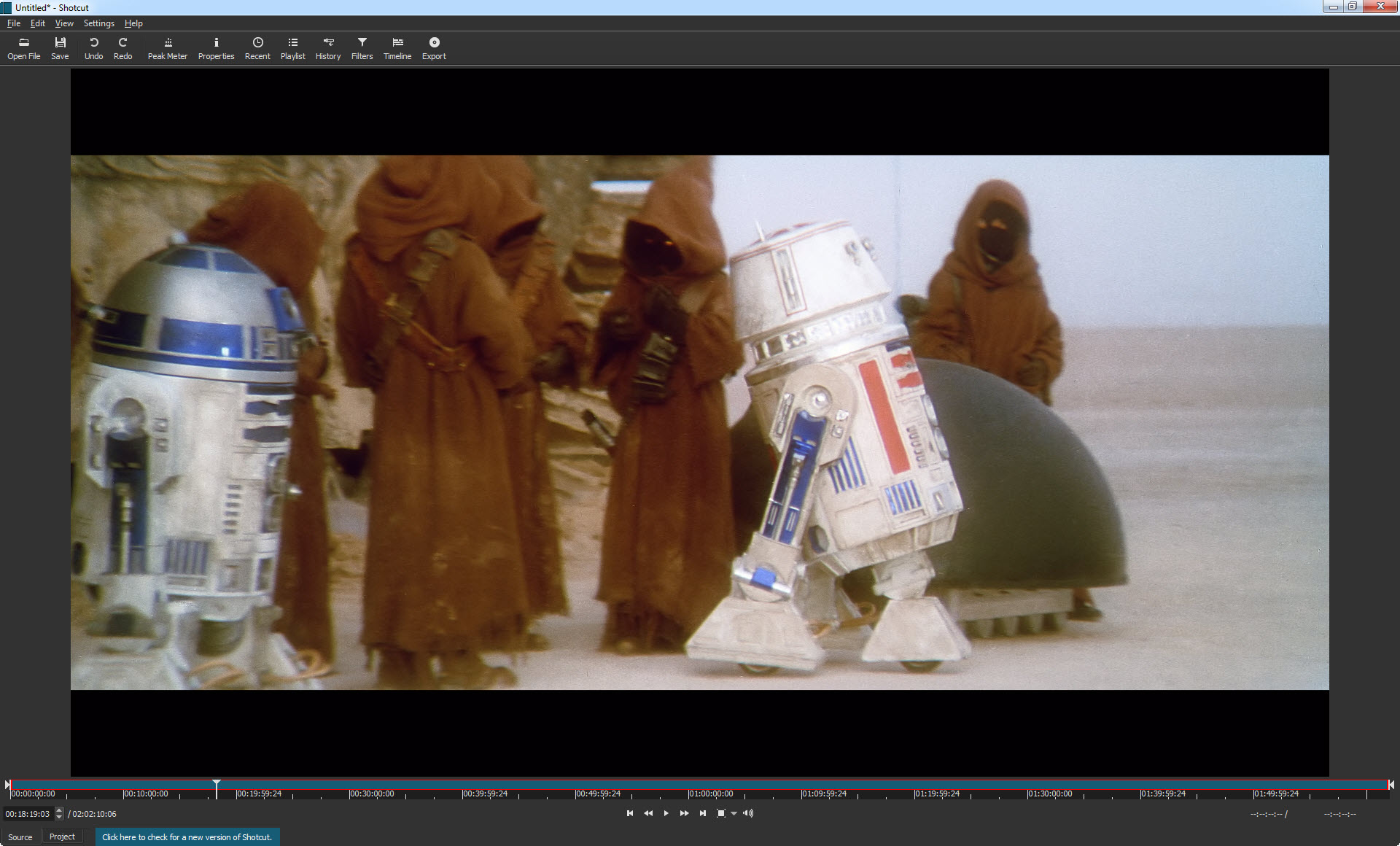This screenshot has height=846, width=1400.
Task: Toggle the zoom fit button
Action: coord(721,813)
